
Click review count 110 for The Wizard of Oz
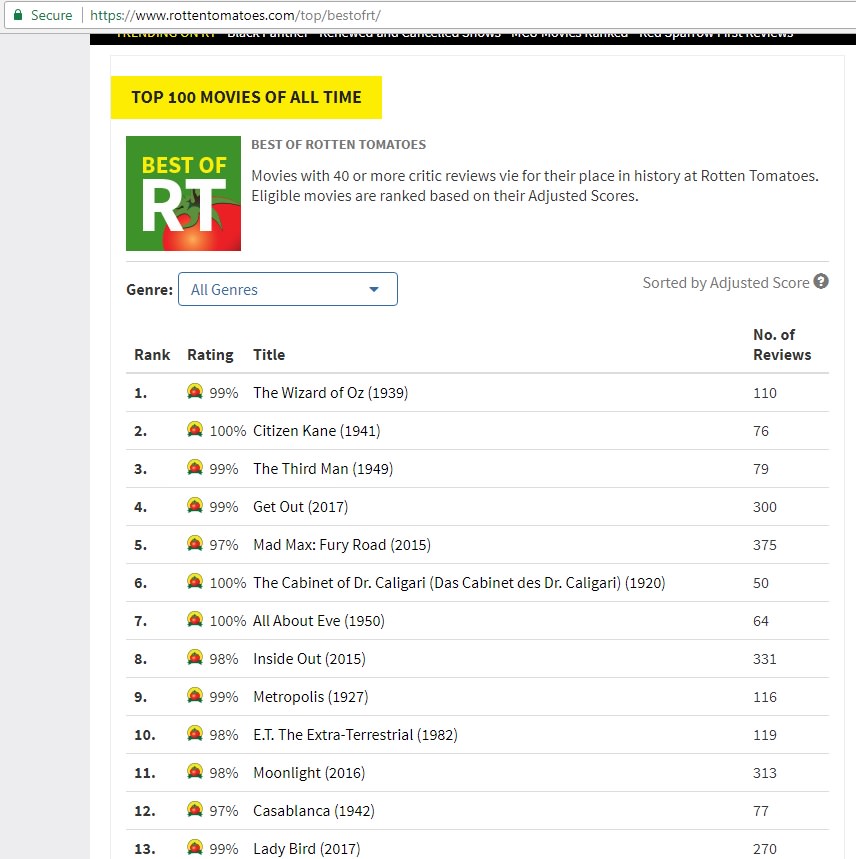pyautogui.click(x=765, y=393)
